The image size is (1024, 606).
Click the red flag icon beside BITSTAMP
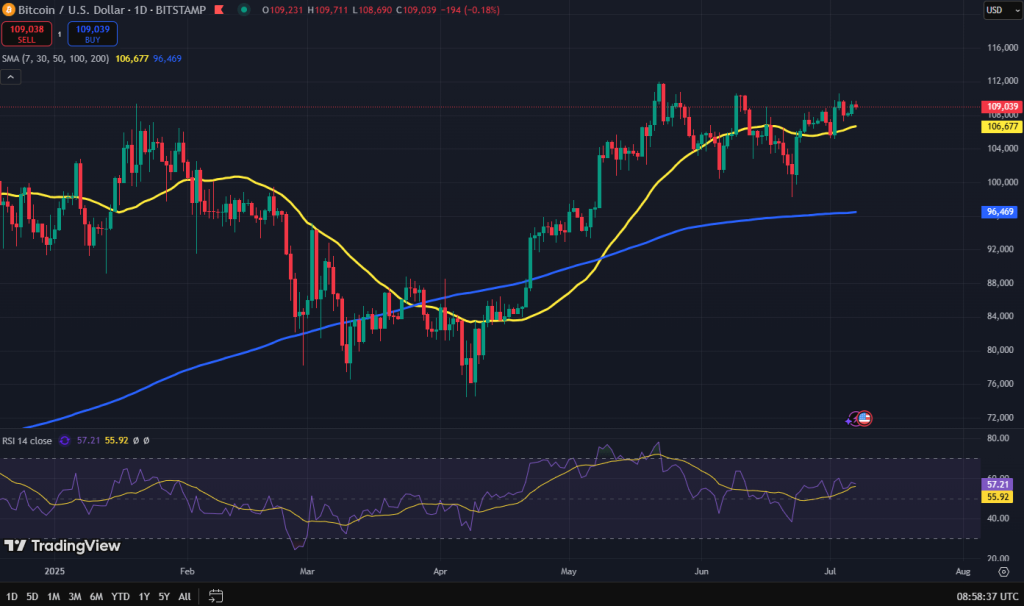point(219,10)
